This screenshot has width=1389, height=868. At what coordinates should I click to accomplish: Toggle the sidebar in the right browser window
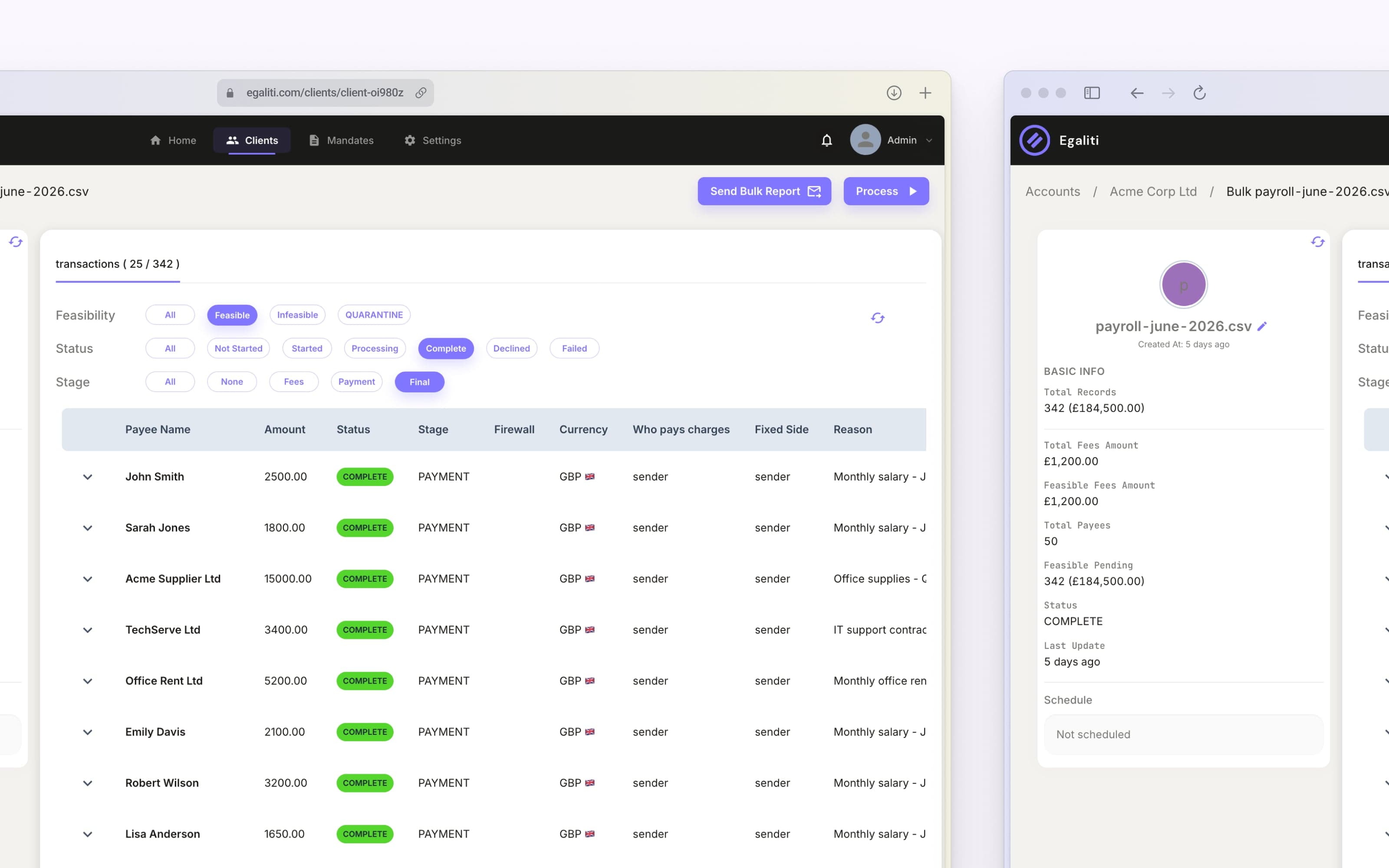(x=1092, y=93)
